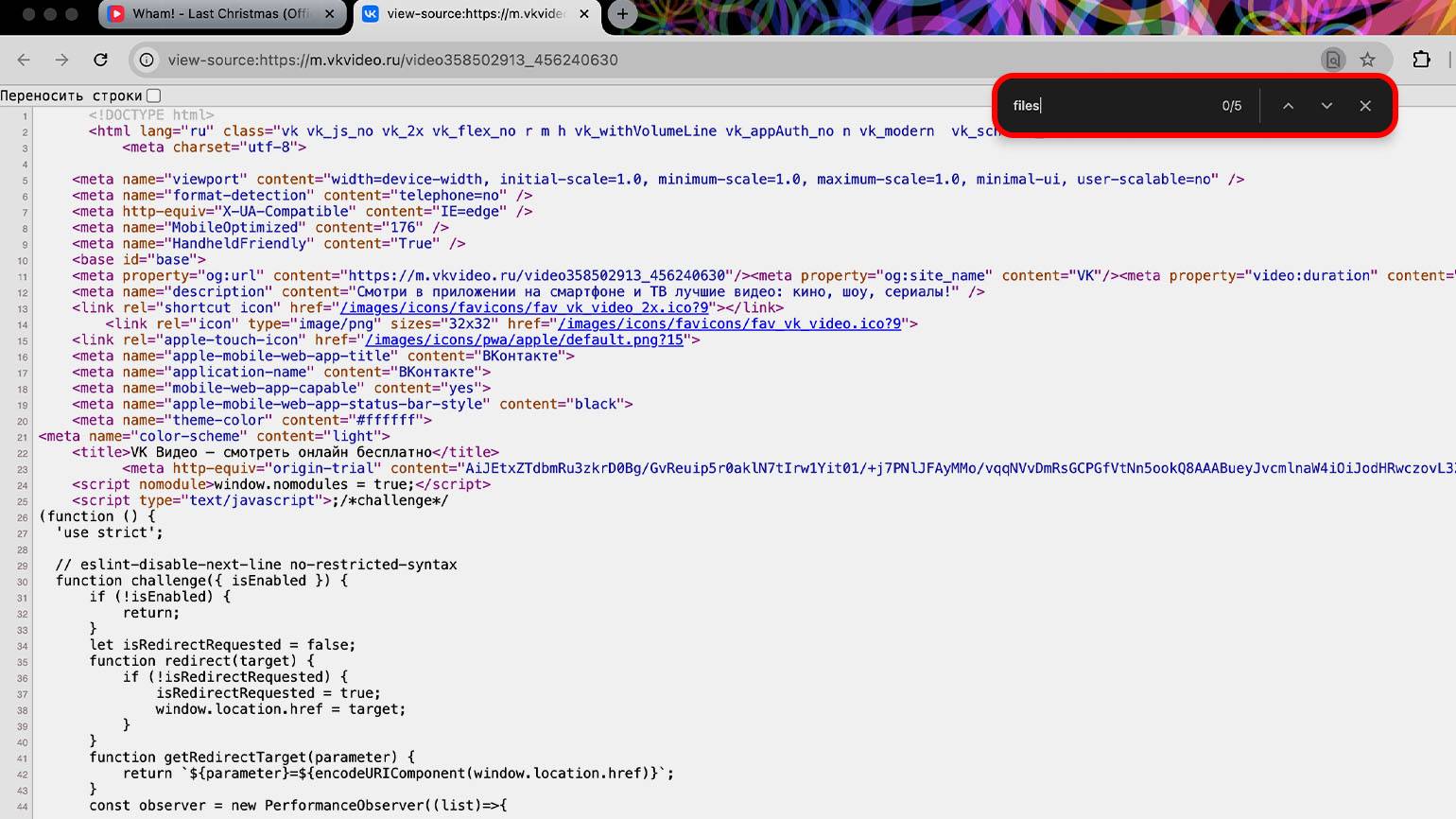This screenshot has height=819, width=1456.
Task: Open the fav_vk_video_2x.ico link
Action: [524, 307]
